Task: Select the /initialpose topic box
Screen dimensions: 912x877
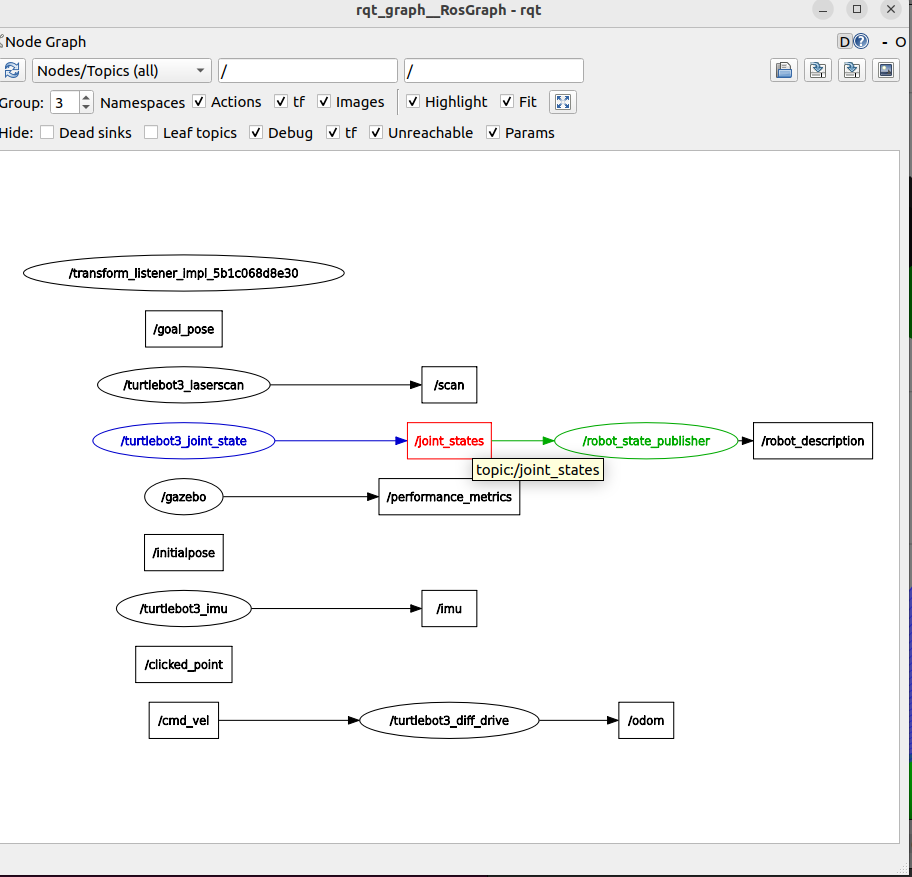Action: coord(184,552)
